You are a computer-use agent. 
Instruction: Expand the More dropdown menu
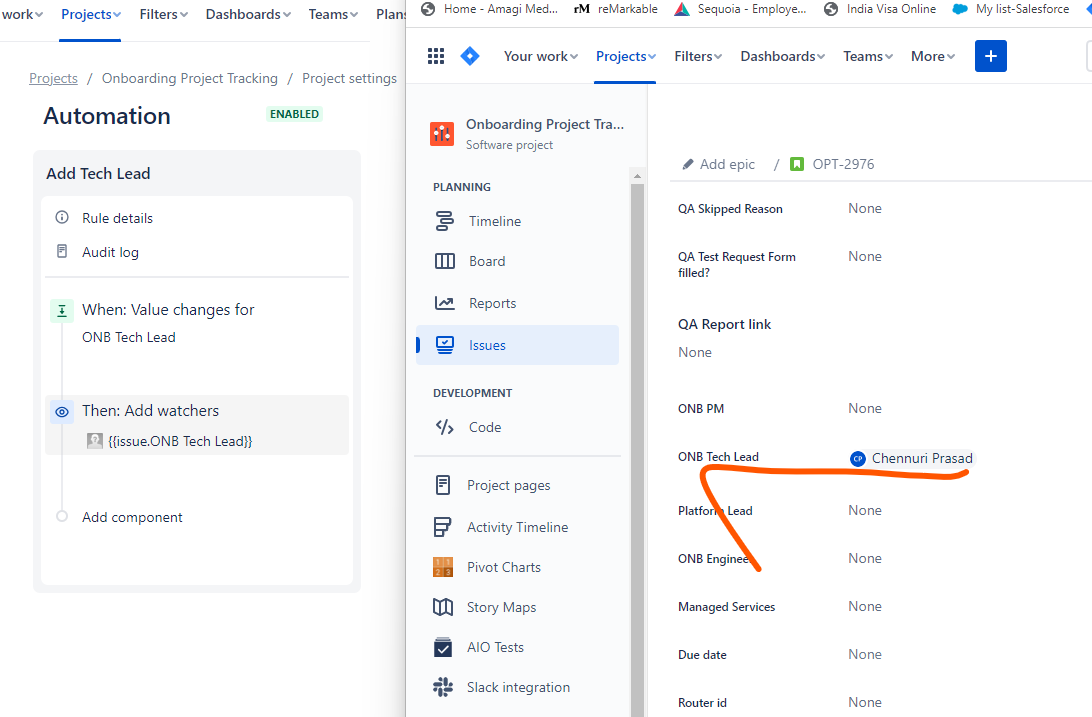pyautogui.click(x=933, y=56)
